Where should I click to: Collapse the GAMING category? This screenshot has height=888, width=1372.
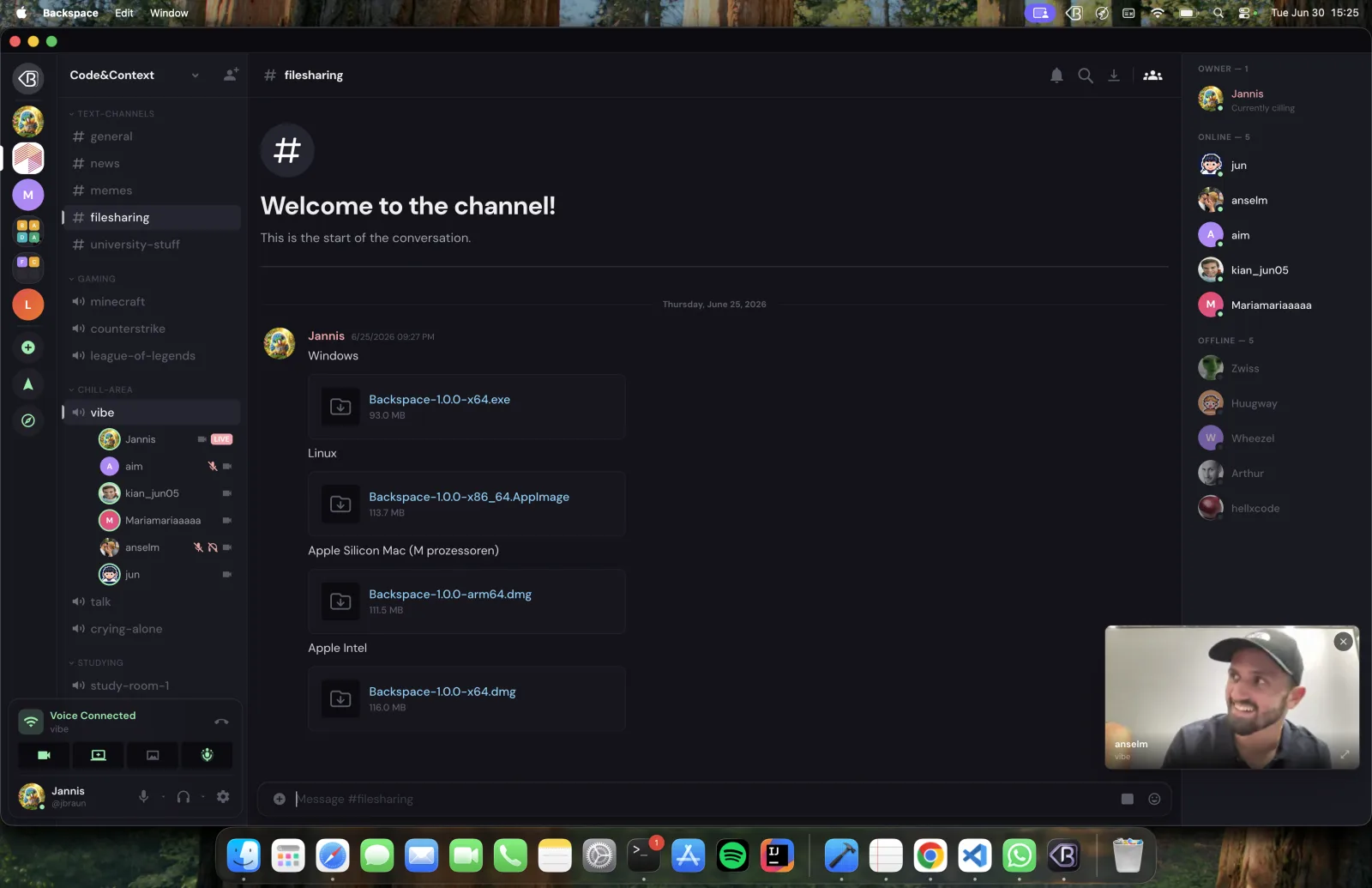pyautogui.click(x=92, y=279)
